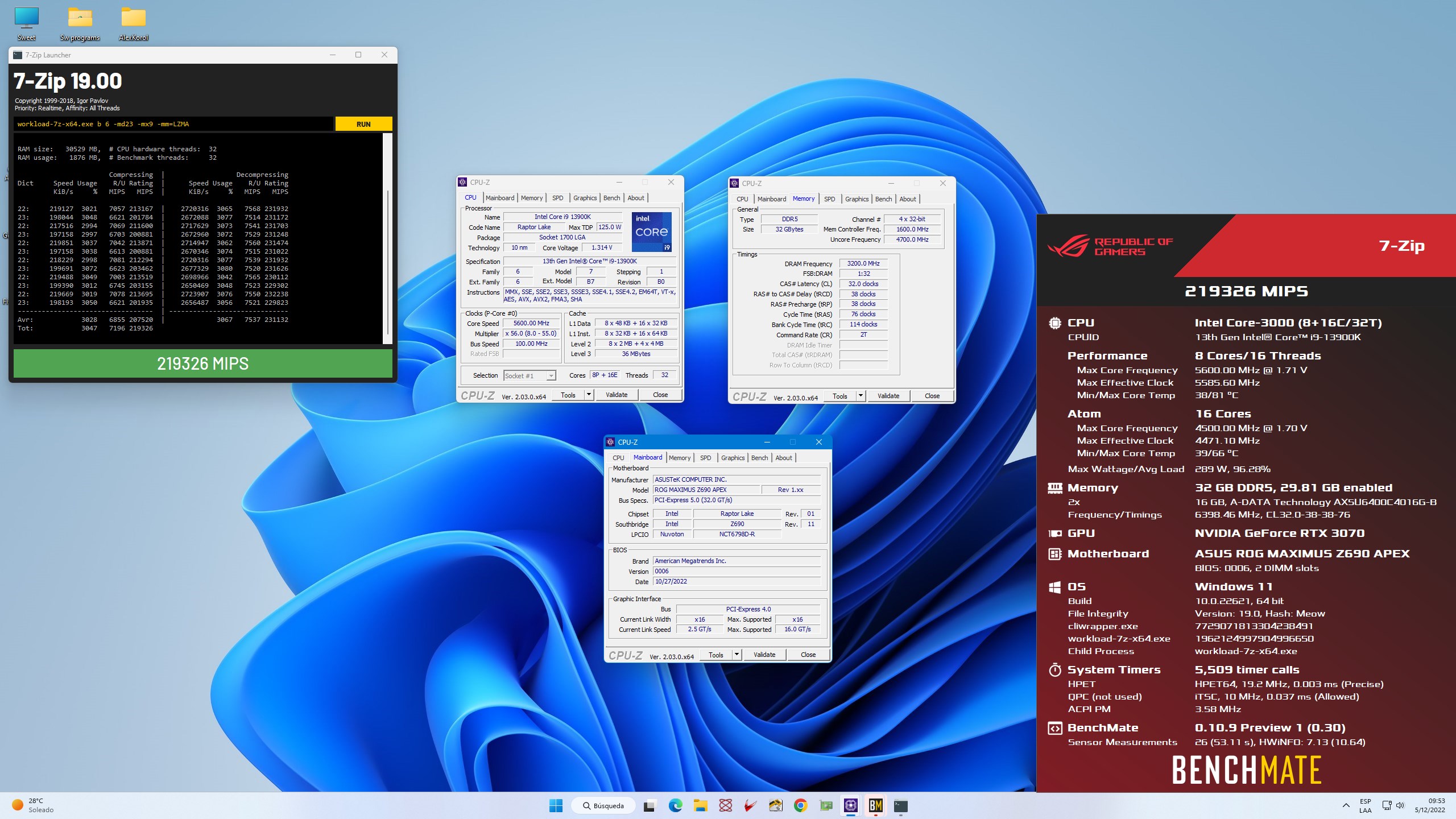Screen dimensions: 1456x819
Task: Open the Sw programs desktop folder
Action: [80, 24]
